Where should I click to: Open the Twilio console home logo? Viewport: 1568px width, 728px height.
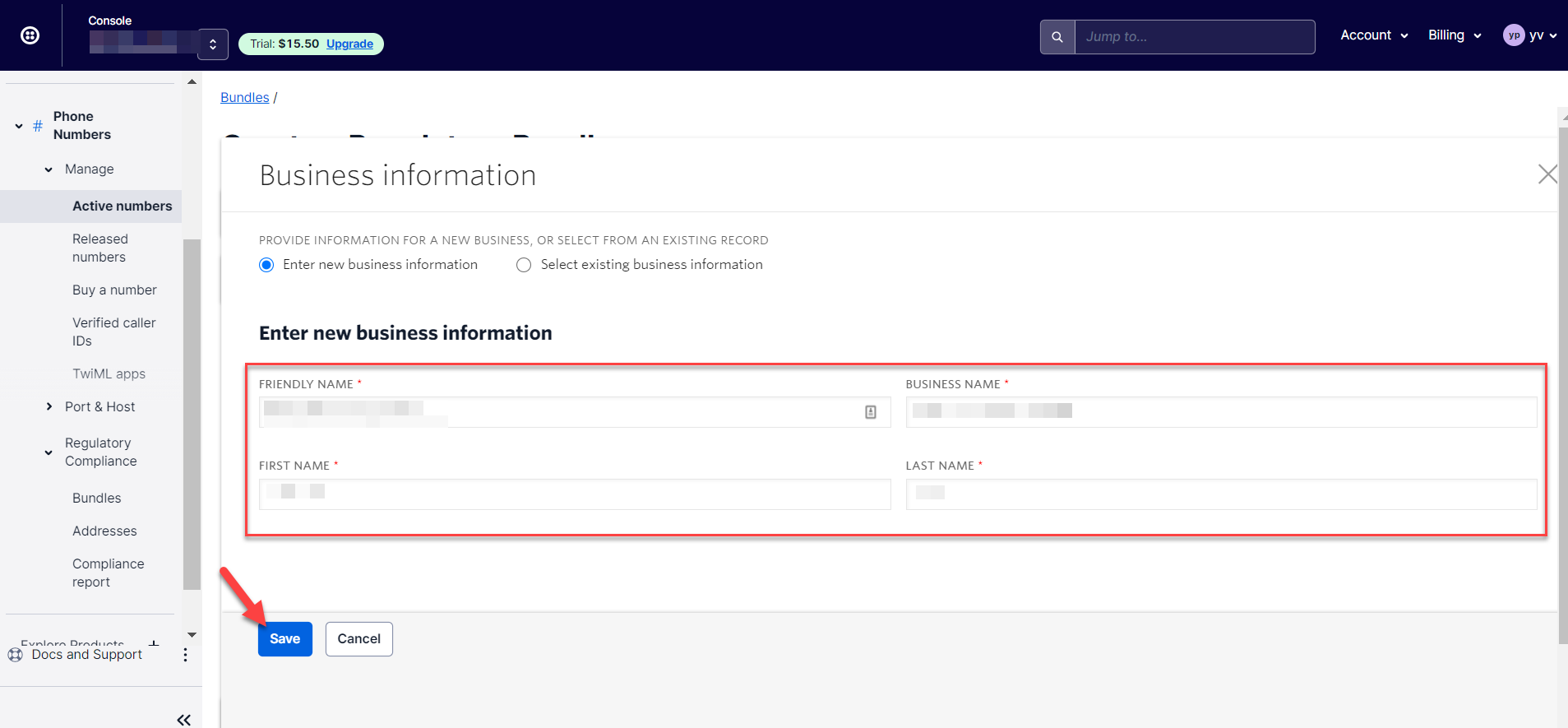pyautogui.click(x=30, y=35)
